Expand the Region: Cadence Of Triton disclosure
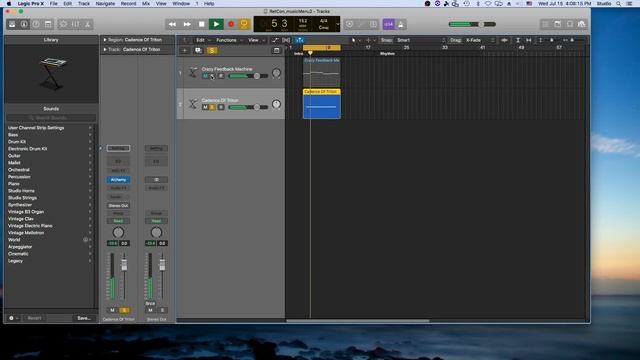This screenshot has width=640, height=360. [105, 40]
